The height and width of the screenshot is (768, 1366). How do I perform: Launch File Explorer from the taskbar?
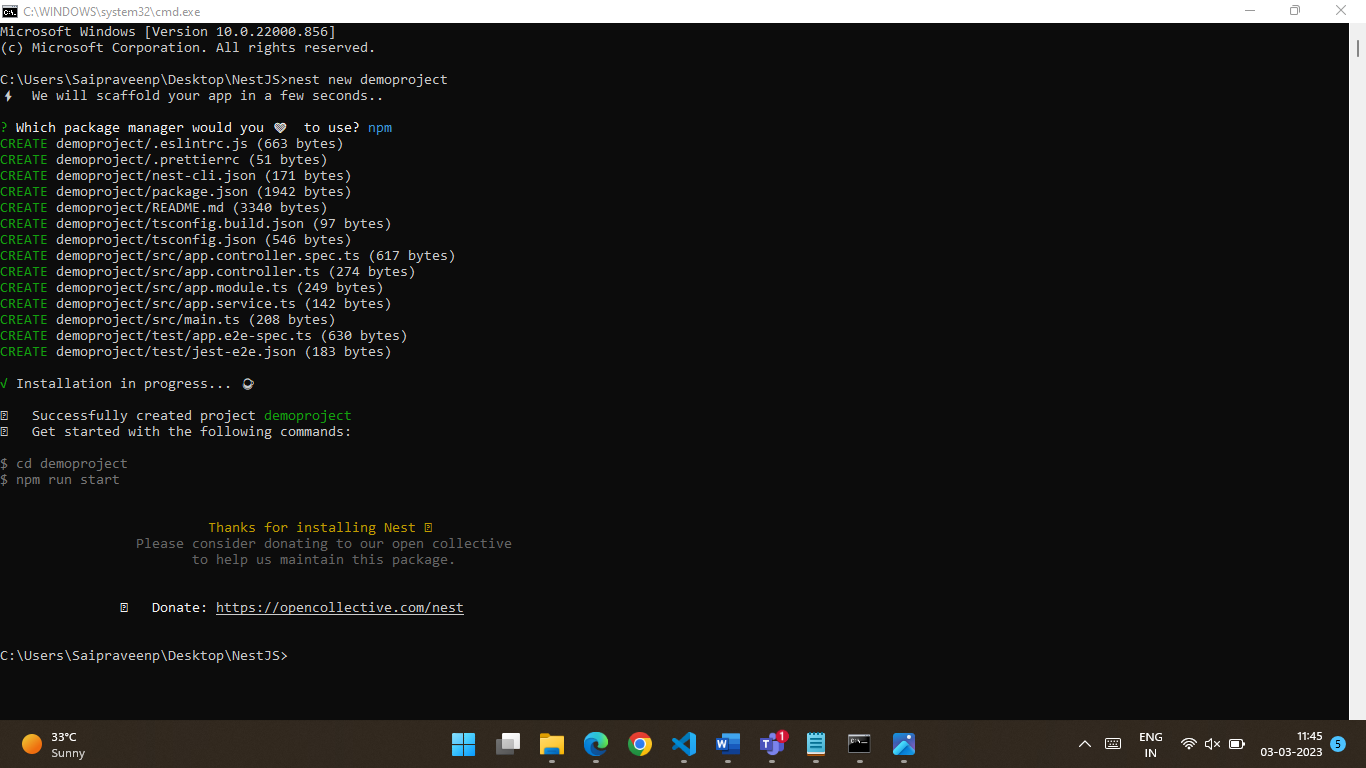point(552,744)
